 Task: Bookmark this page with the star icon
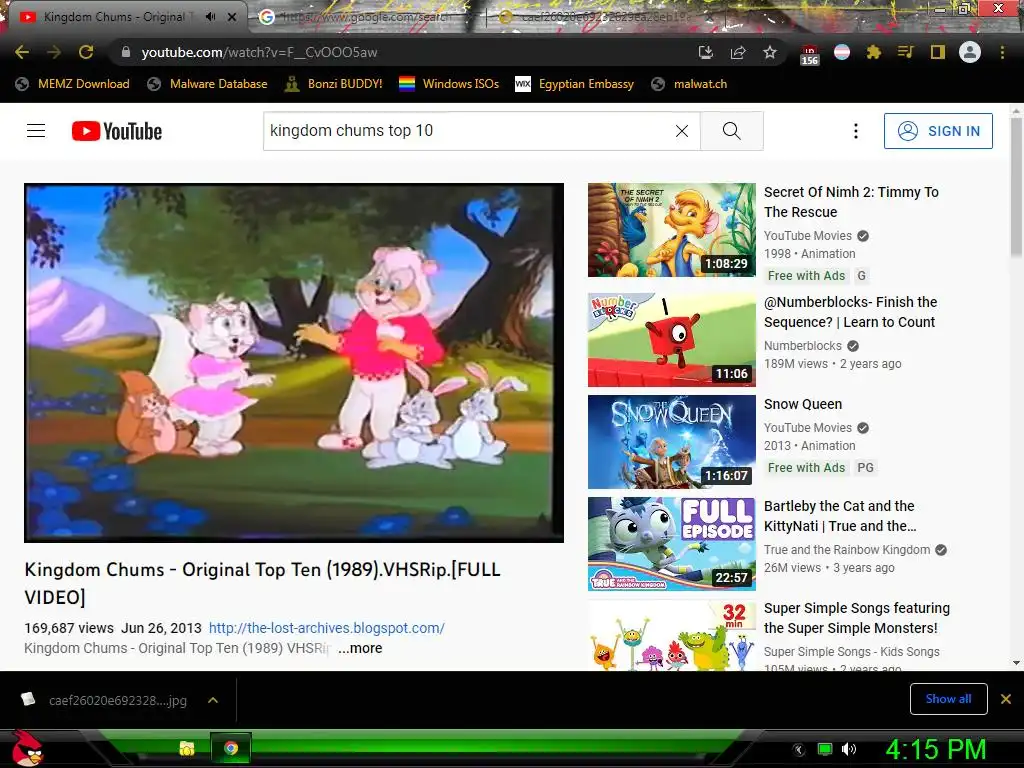click(770, 52)
